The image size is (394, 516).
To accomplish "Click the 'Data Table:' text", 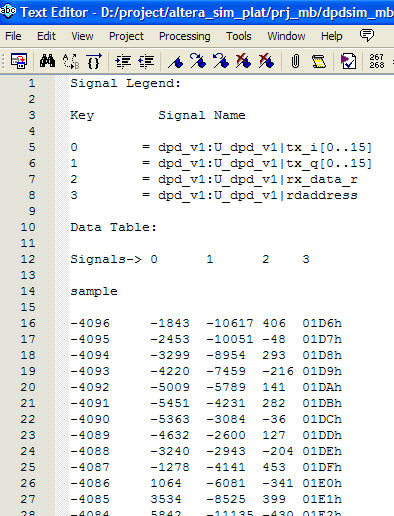I will 113,227.
